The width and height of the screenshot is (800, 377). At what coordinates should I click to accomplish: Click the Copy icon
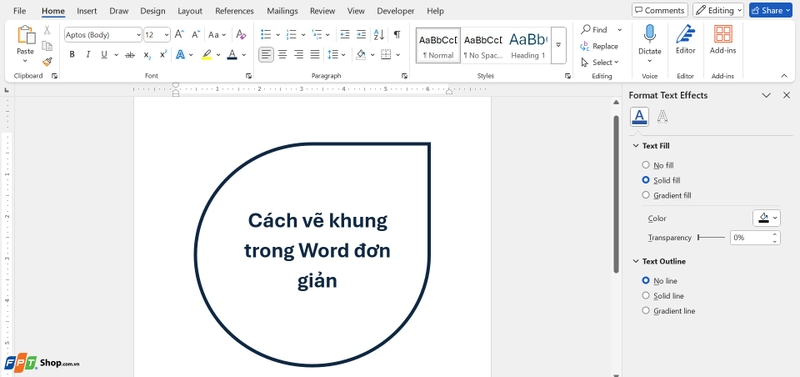click(47, 46)
